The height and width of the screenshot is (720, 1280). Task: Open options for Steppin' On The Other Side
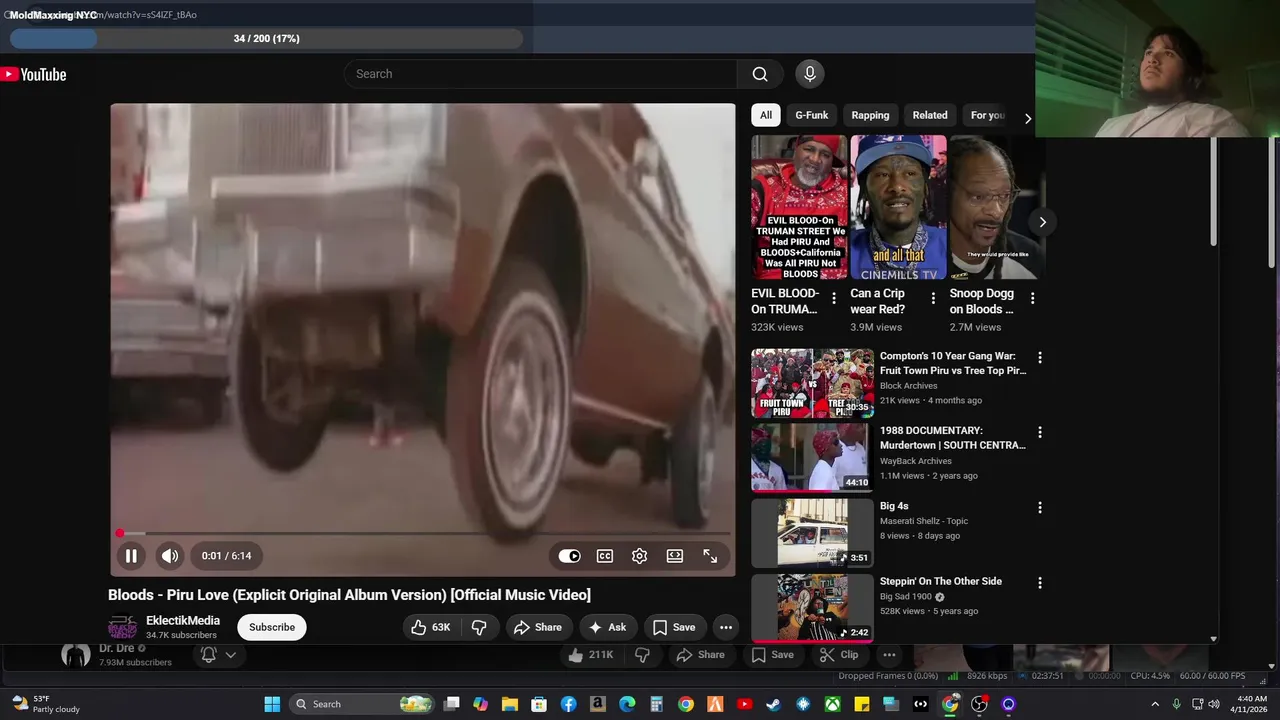[x=1039, y=582]
